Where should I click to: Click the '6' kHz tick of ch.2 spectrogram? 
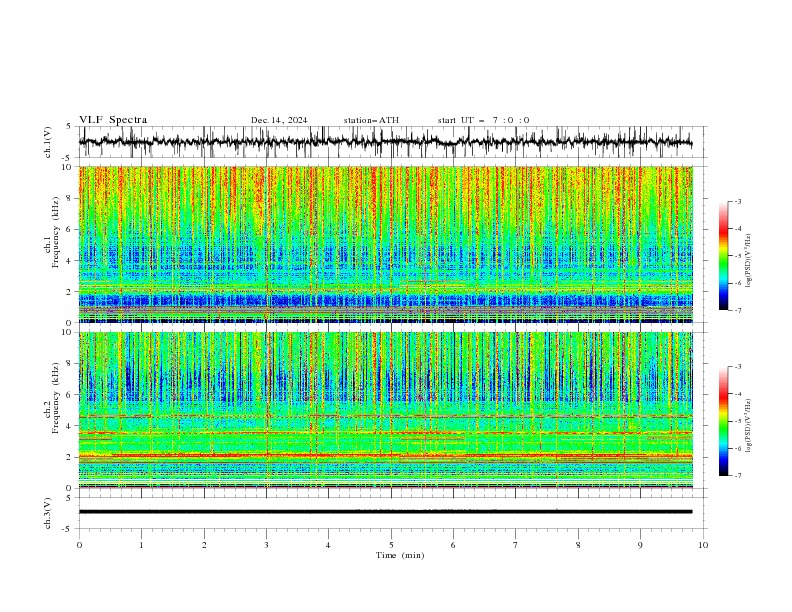[x=70, y=395]
